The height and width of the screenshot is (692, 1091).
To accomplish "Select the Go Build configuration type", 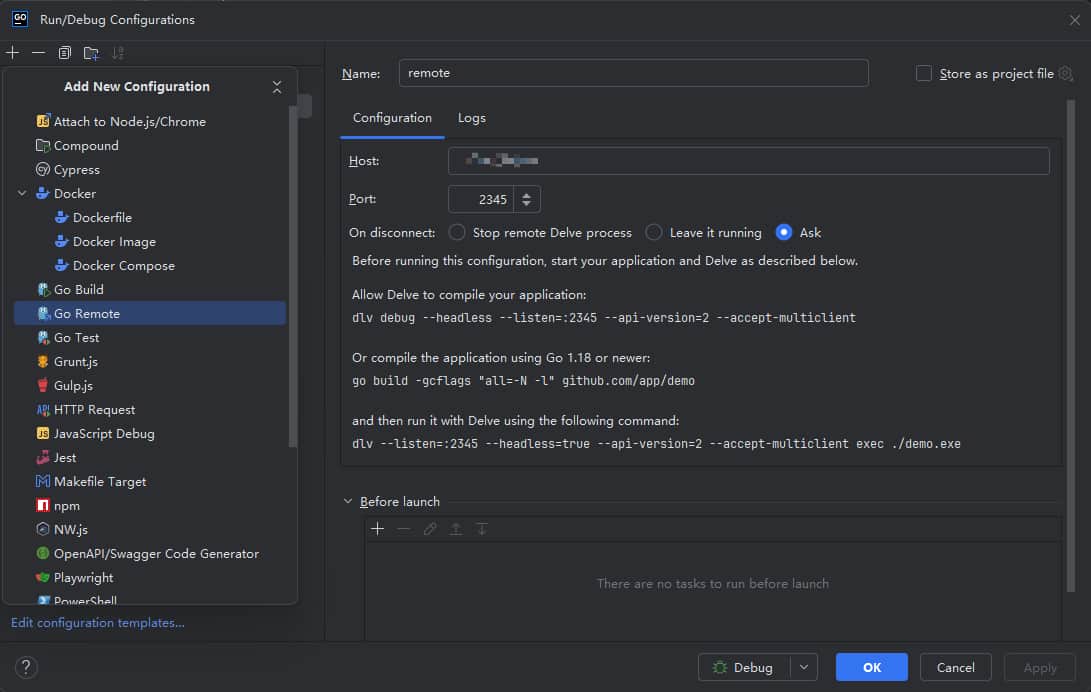I will pyautogui.click(x=150, y=289).
